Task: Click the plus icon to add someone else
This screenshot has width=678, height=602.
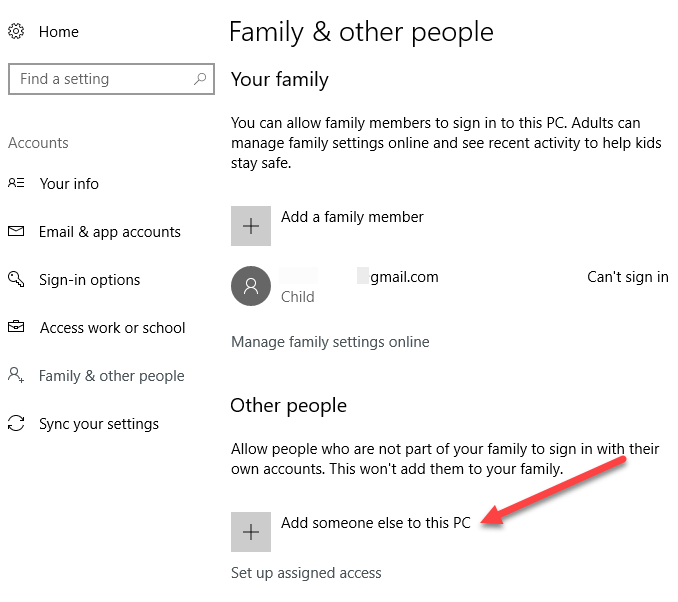Action: (250, 532)
